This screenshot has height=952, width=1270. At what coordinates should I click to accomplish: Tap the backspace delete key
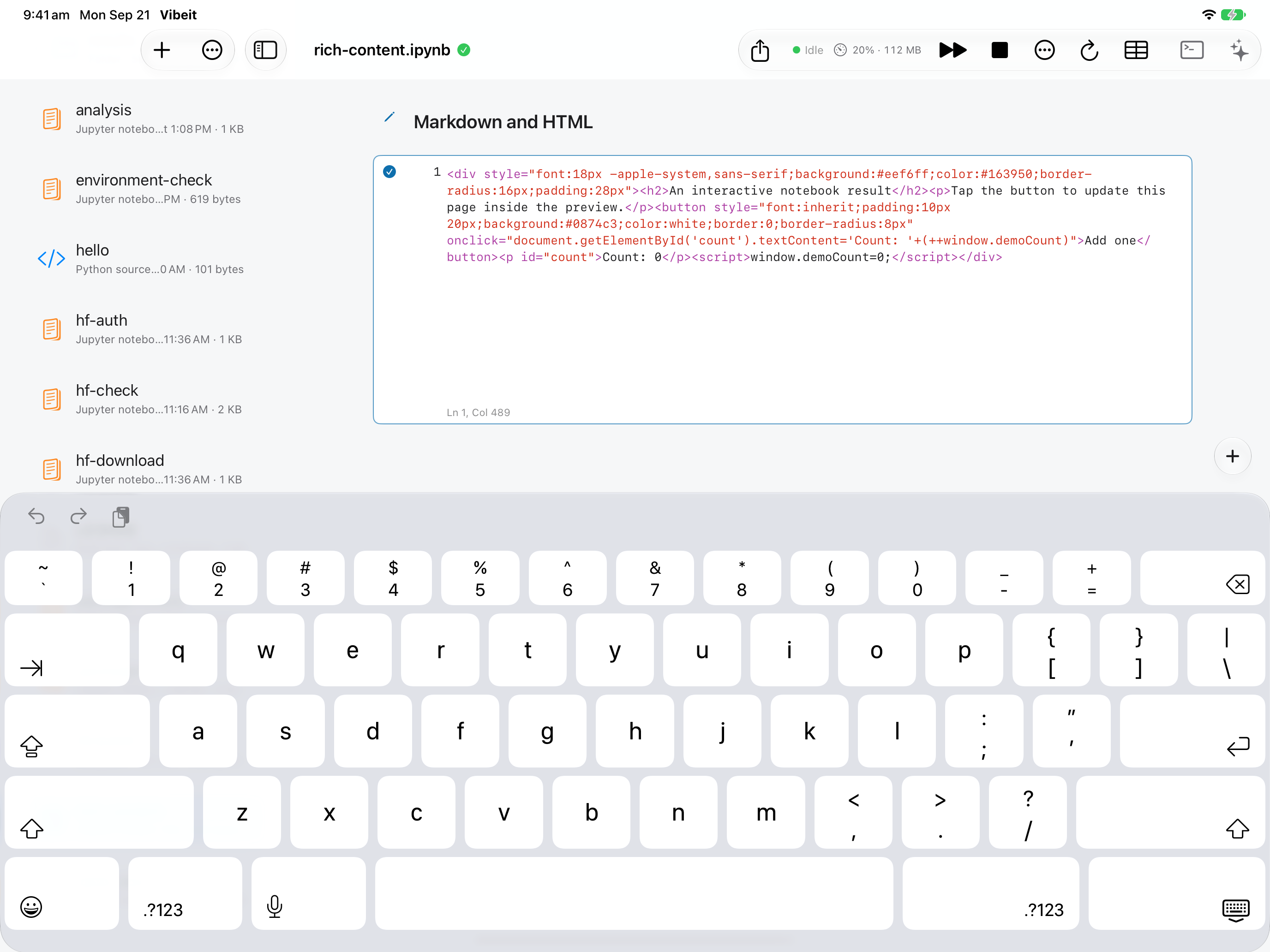pos(1203,578)
